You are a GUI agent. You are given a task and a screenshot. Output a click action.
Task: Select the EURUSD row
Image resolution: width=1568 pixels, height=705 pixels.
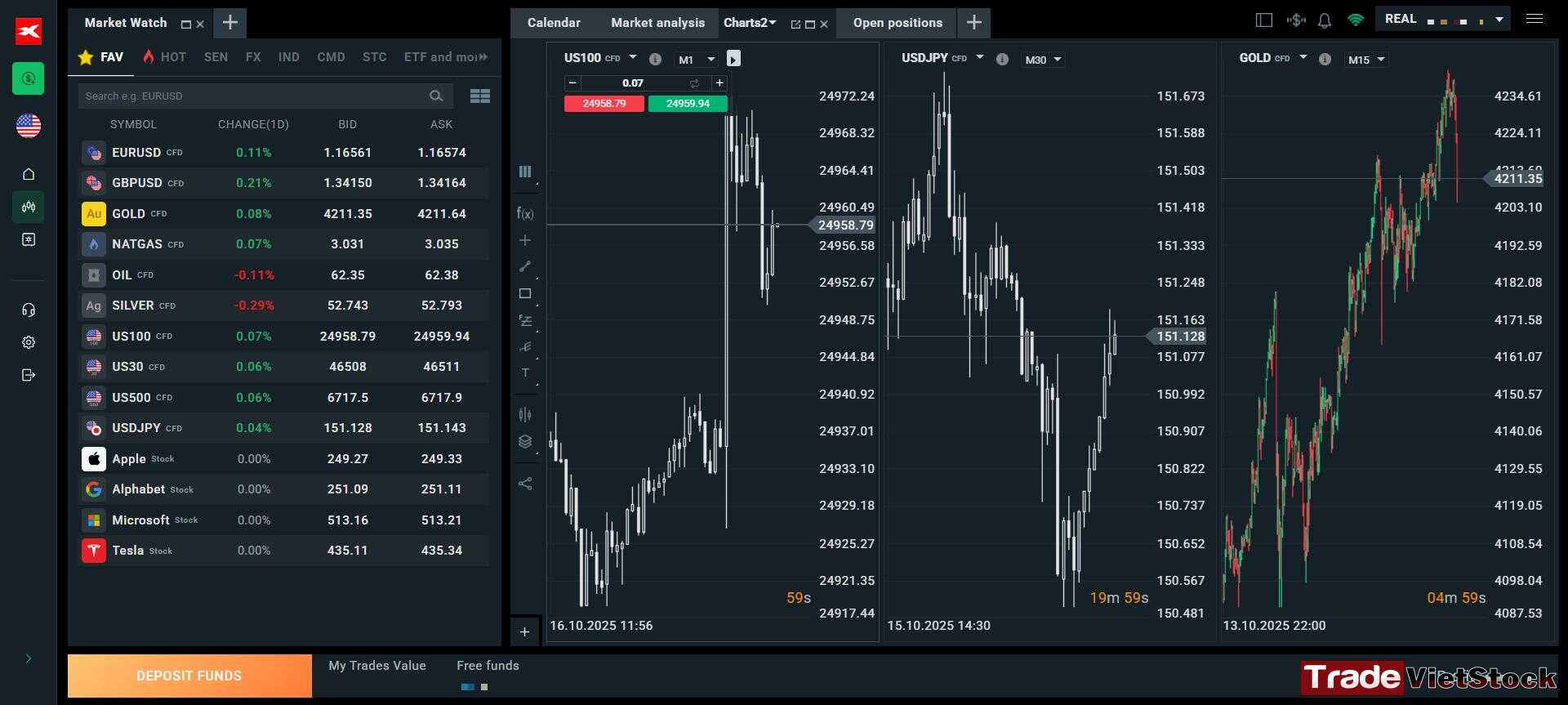[x=284, y=153]
